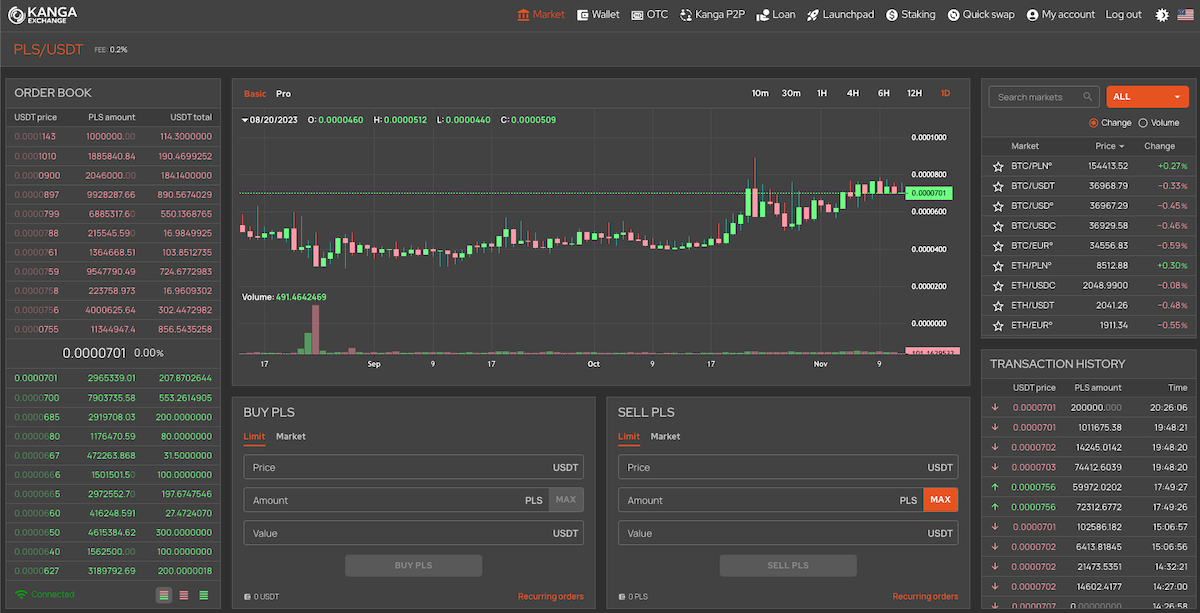Switch chart to Pro mode

(283, 93)
